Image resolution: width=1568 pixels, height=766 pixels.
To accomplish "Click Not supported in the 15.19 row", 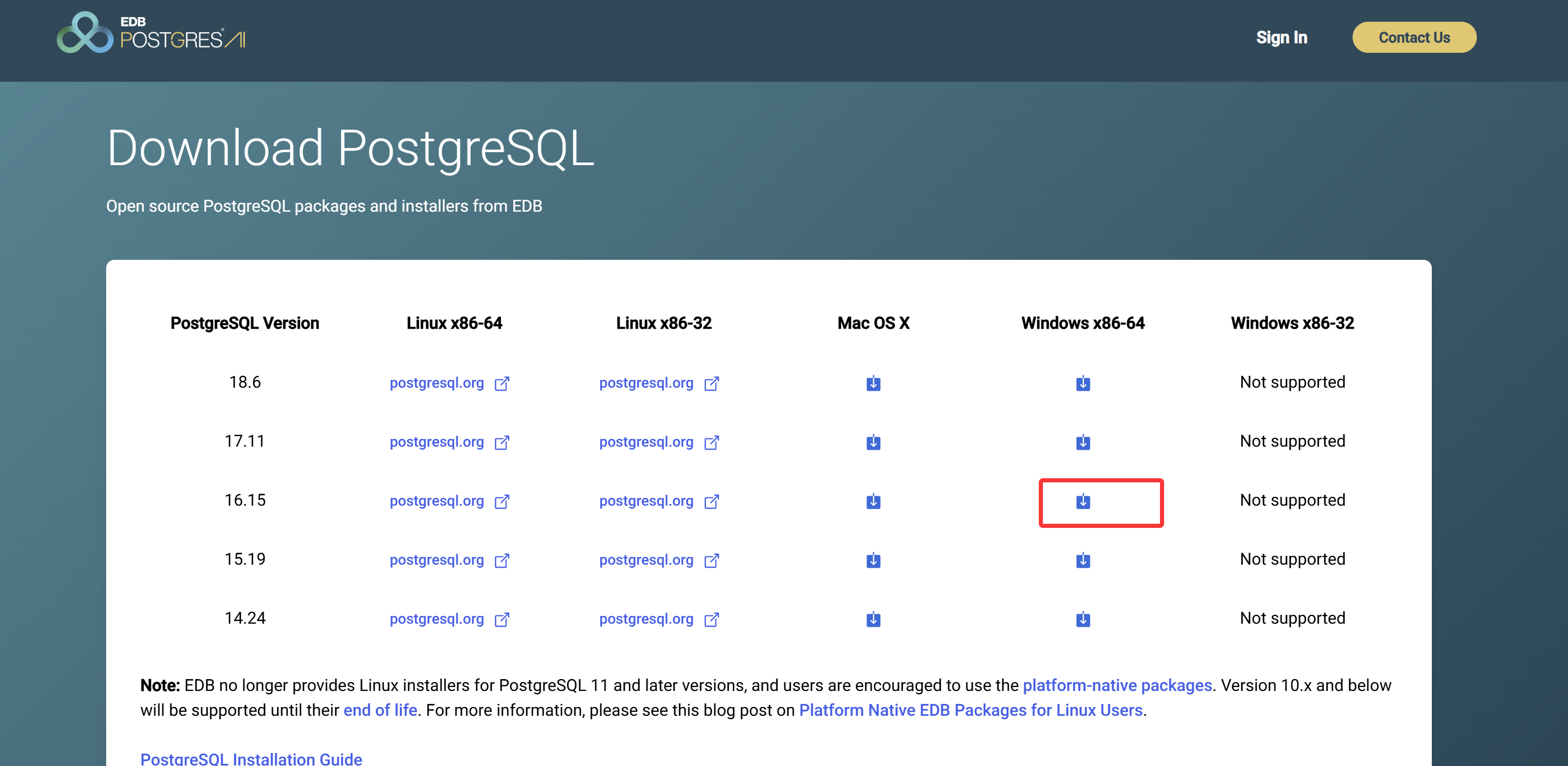I will 1293,559.
